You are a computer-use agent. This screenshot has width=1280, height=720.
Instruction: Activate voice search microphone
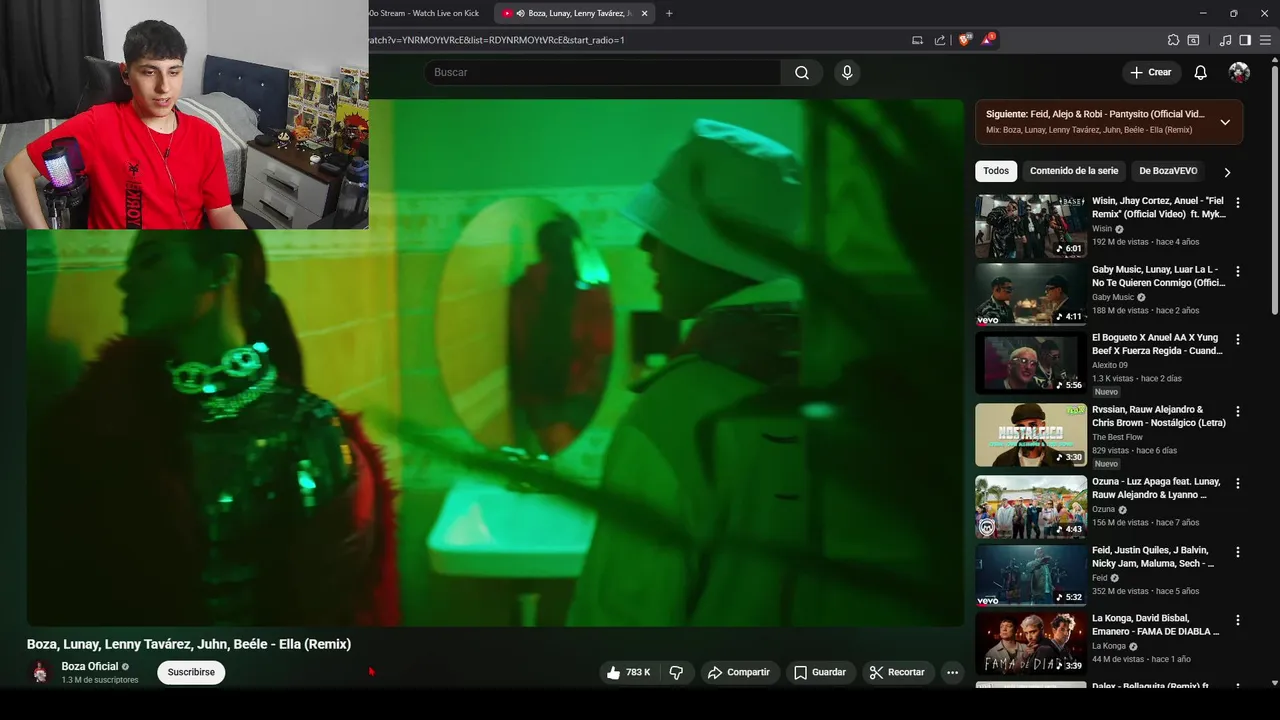(847, 72)
